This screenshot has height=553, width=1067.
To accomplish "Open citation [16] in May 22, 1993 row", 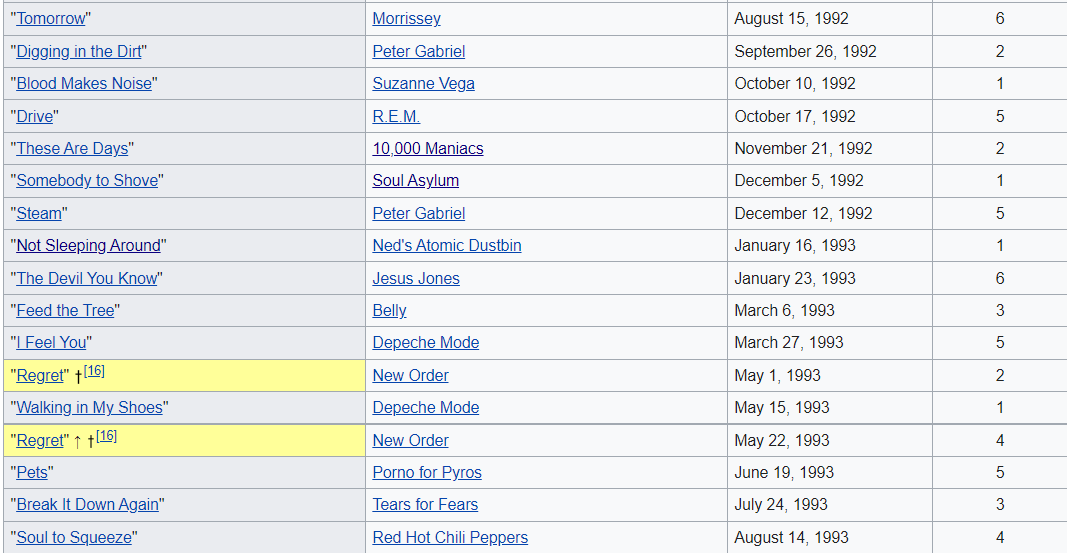I will coord(106,436).
